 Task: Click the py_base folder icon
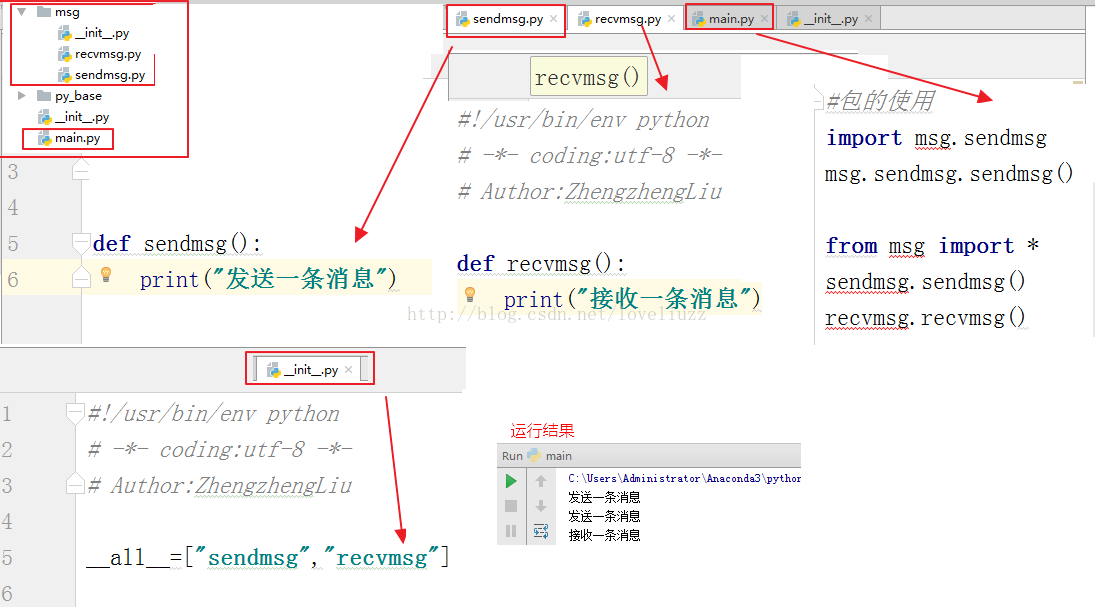[44, 95]
